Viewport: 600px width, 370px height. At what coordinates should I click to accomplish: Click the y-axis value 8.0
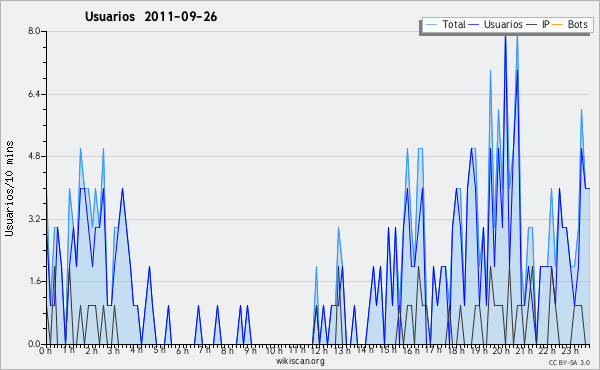[34, 31]
